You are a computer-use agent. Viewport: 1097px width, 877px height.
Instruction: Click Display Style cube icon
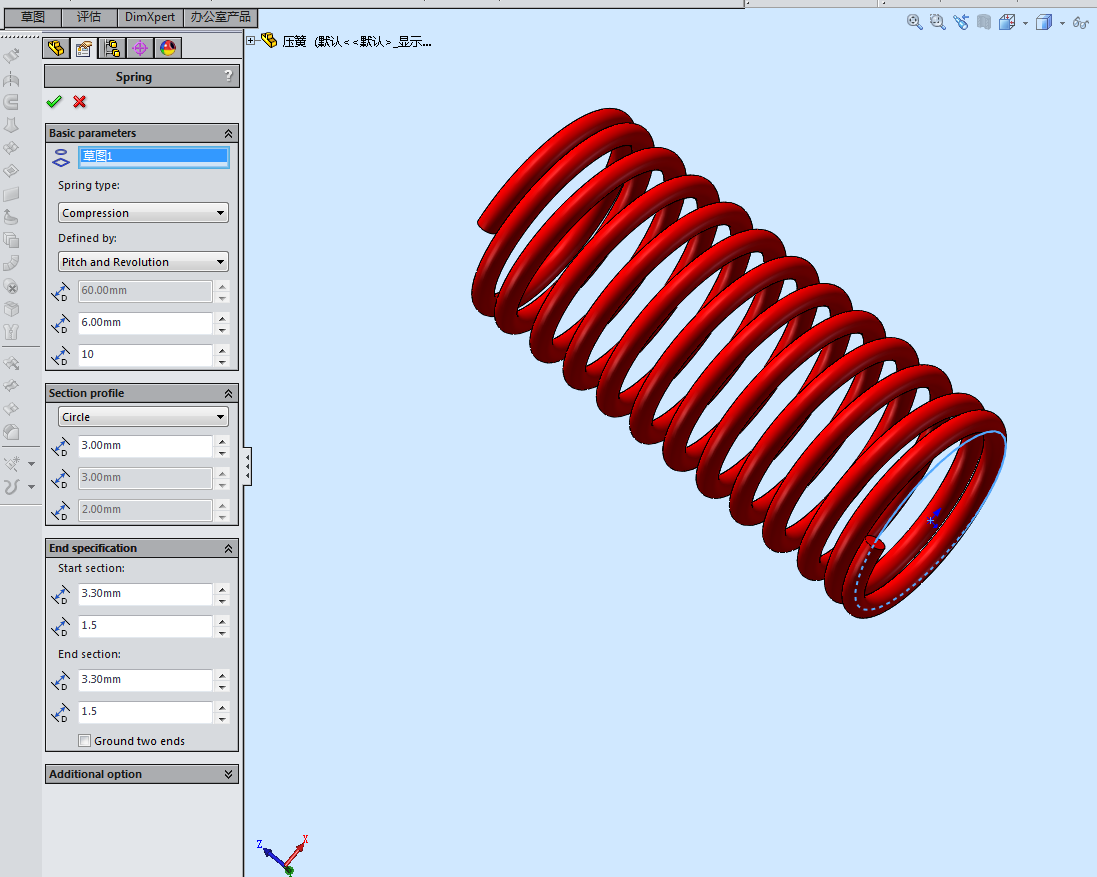(x=1044, y=22)
